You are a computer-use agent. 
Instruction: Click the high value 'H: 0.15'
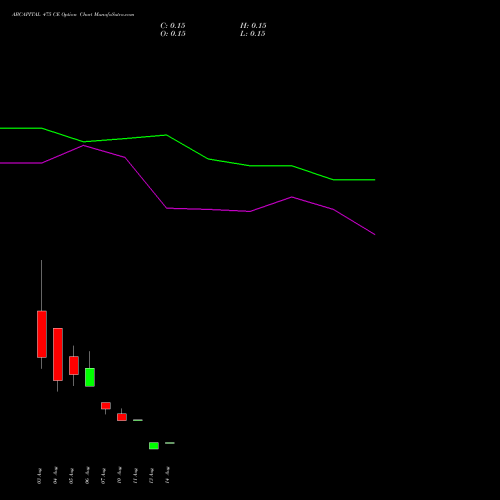click(253, 26)
